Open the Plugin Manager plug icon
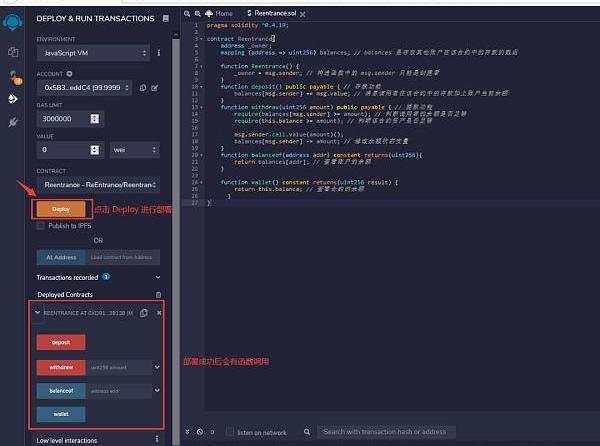The height and width of the screenshot is (446, 600). pos(13,121)
